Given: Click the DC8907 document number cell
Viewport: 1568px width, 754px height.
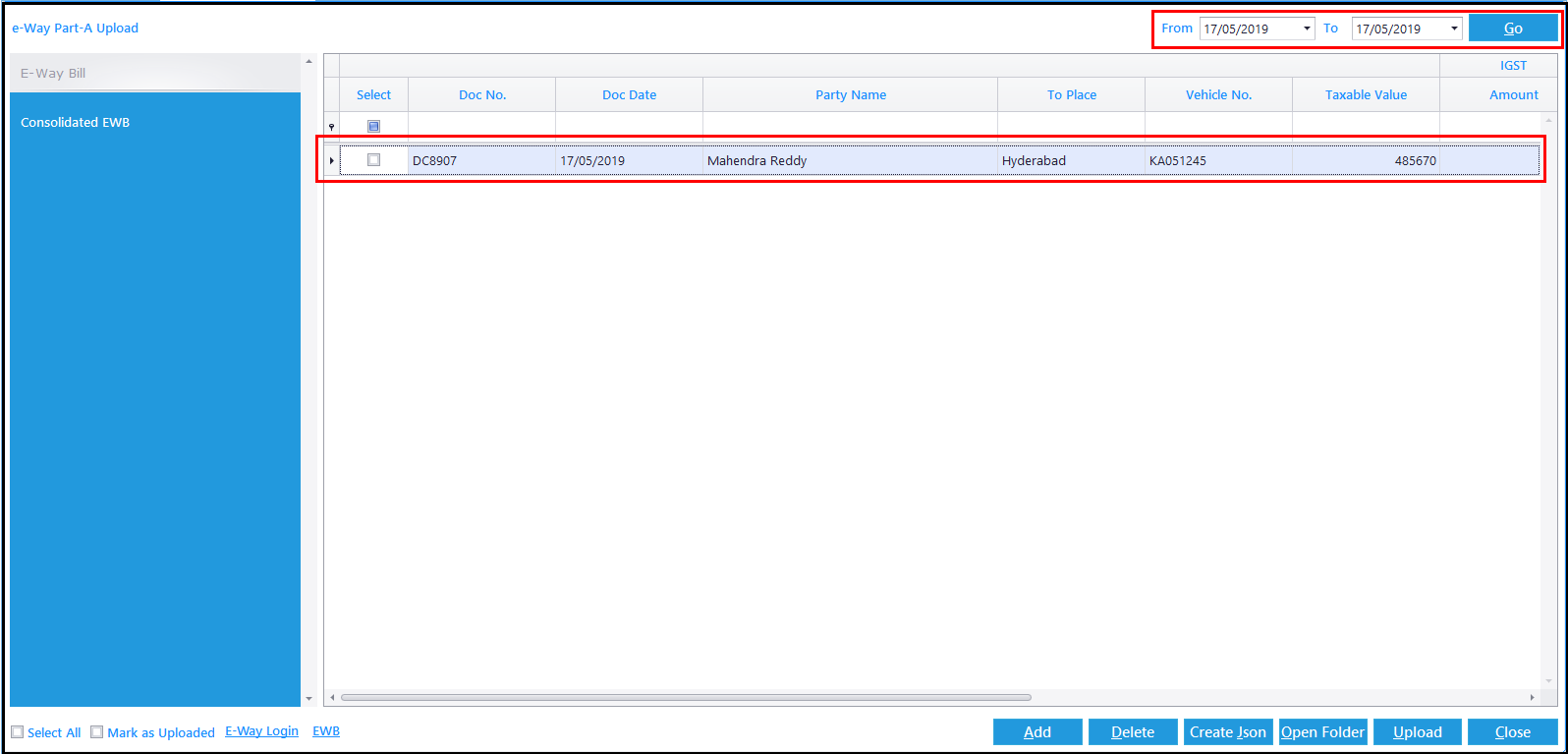Looking at the screenshot, I should click(x=482, y=160).
